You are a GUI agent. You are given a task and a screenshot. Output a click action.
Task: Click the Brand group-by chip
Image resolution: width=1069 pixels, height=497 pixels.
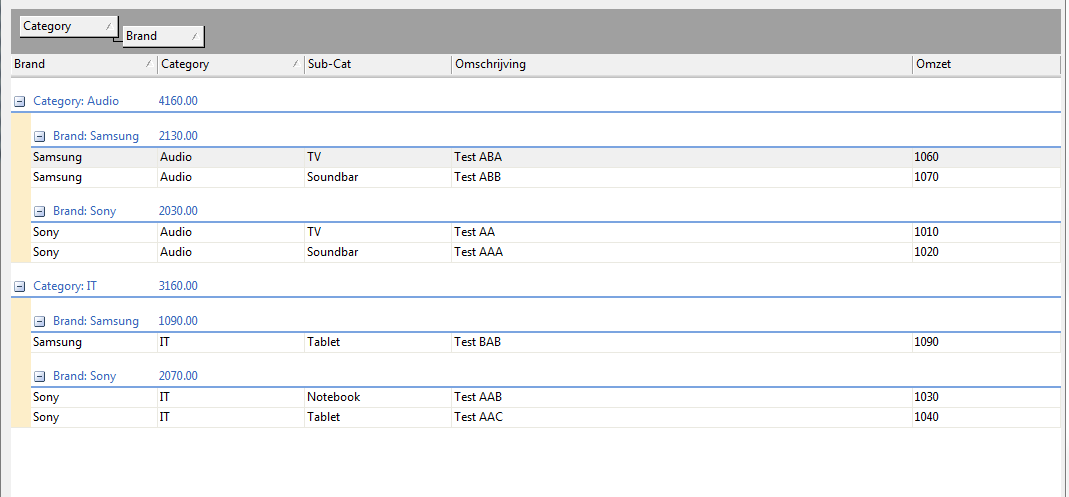click(x=162, y=36)
